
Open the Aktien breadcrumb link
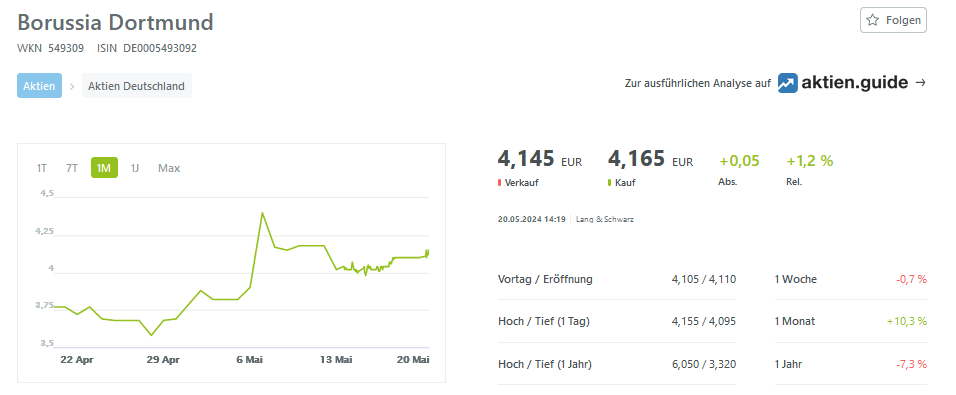coord(39,86)
